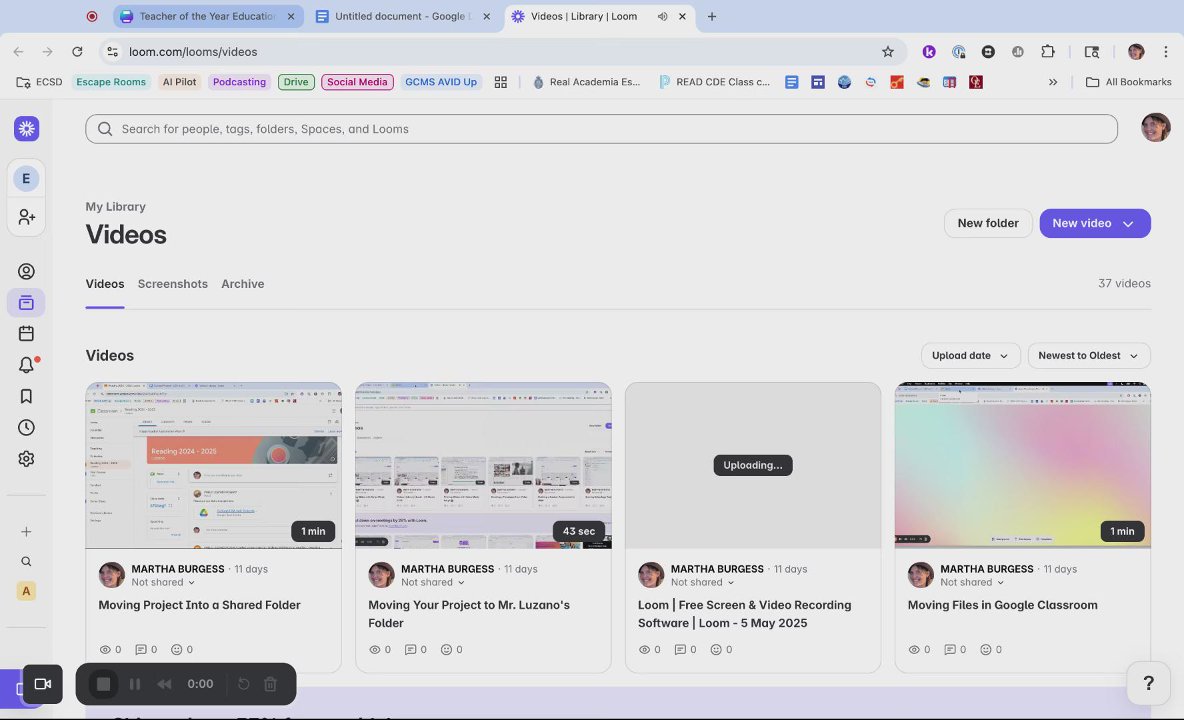This screenshot has width=1184, height=720.
Task: Click user avatar at top right of Loom
Action: click(x=1155, y=128)
